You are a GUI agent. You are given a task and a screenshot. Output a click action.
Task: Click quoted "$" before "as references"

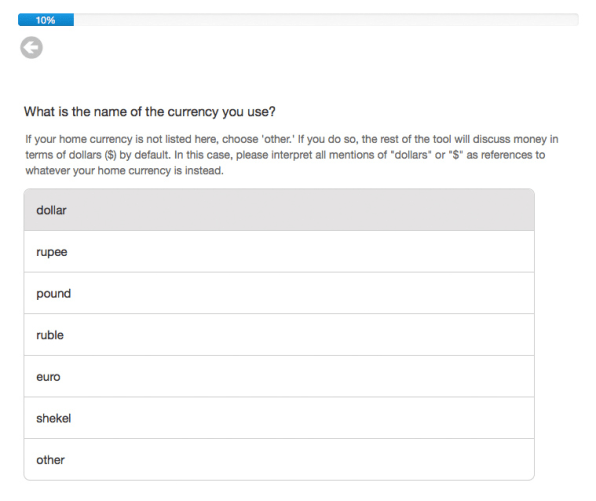click(456, 155)
